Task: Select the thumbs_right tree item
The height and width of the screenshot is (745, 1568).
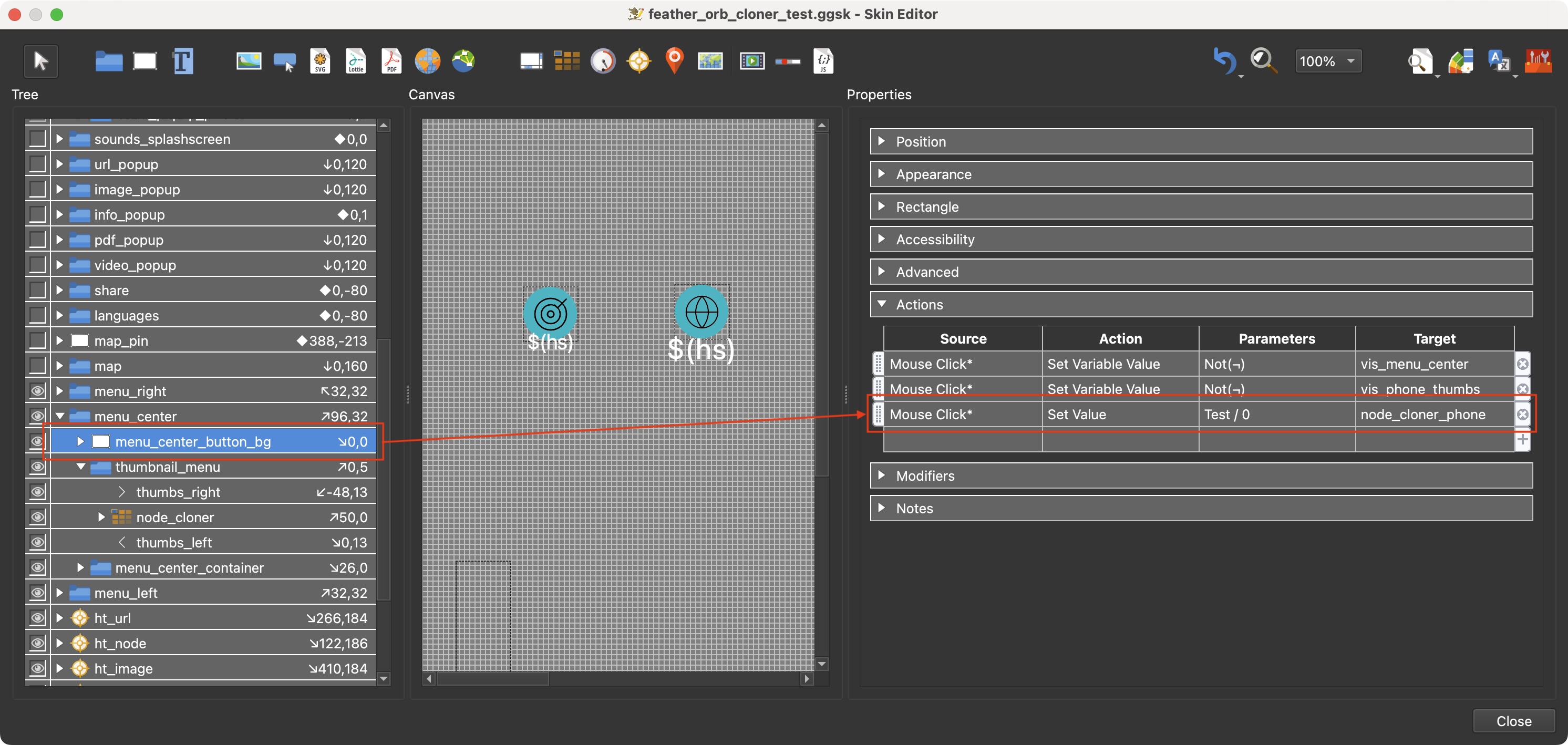Action: pos(213,492)
